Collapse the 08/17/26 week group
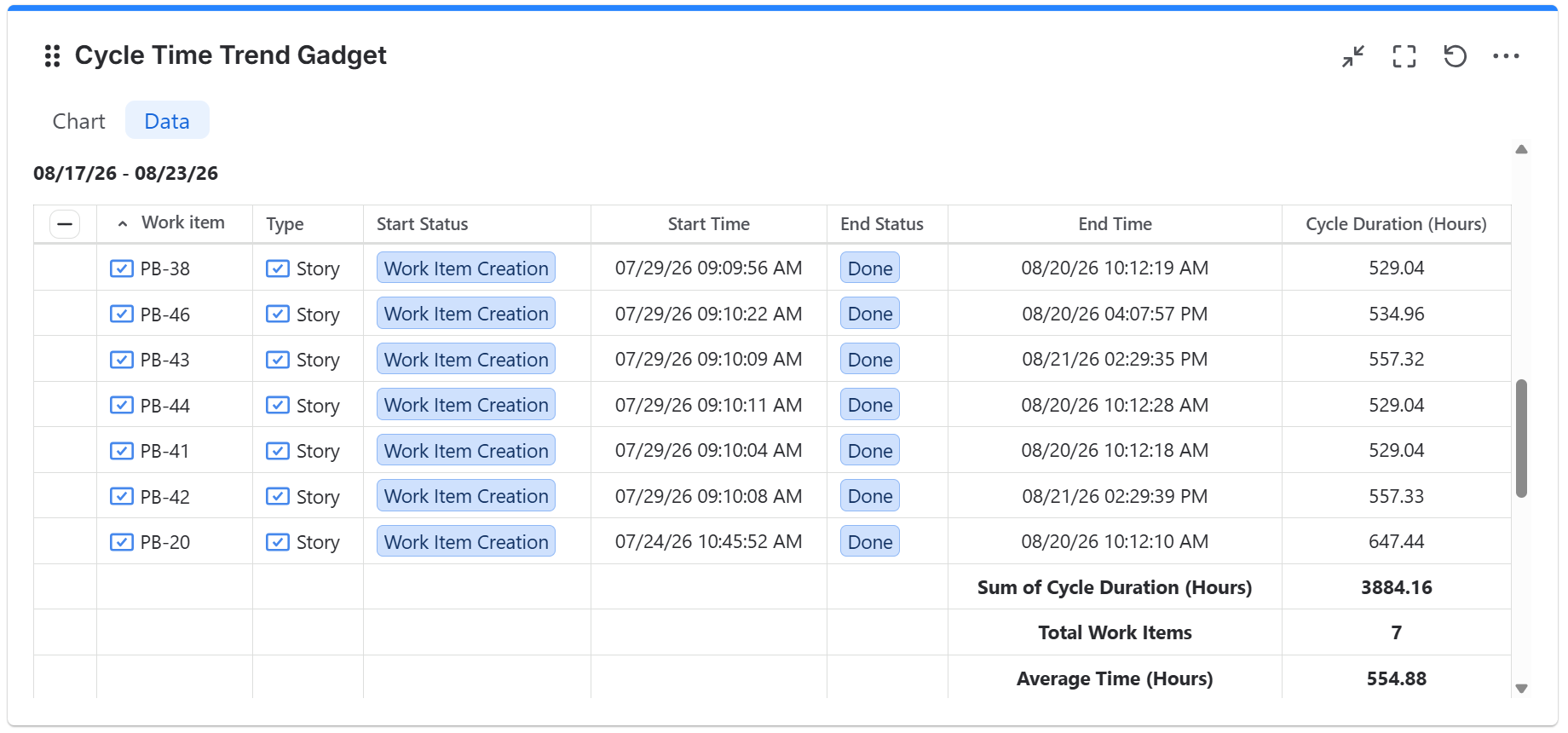The height and width of the screenshot is (733, 1568). pyautogui.click(x=65, y=224)
